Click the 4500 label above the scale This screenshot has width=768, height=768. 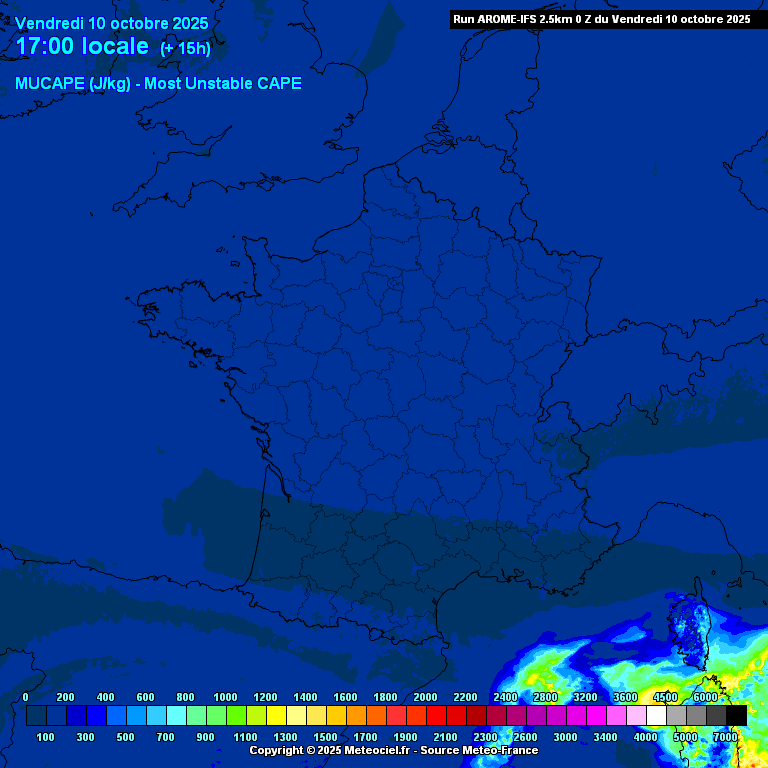tap(665, 697)
